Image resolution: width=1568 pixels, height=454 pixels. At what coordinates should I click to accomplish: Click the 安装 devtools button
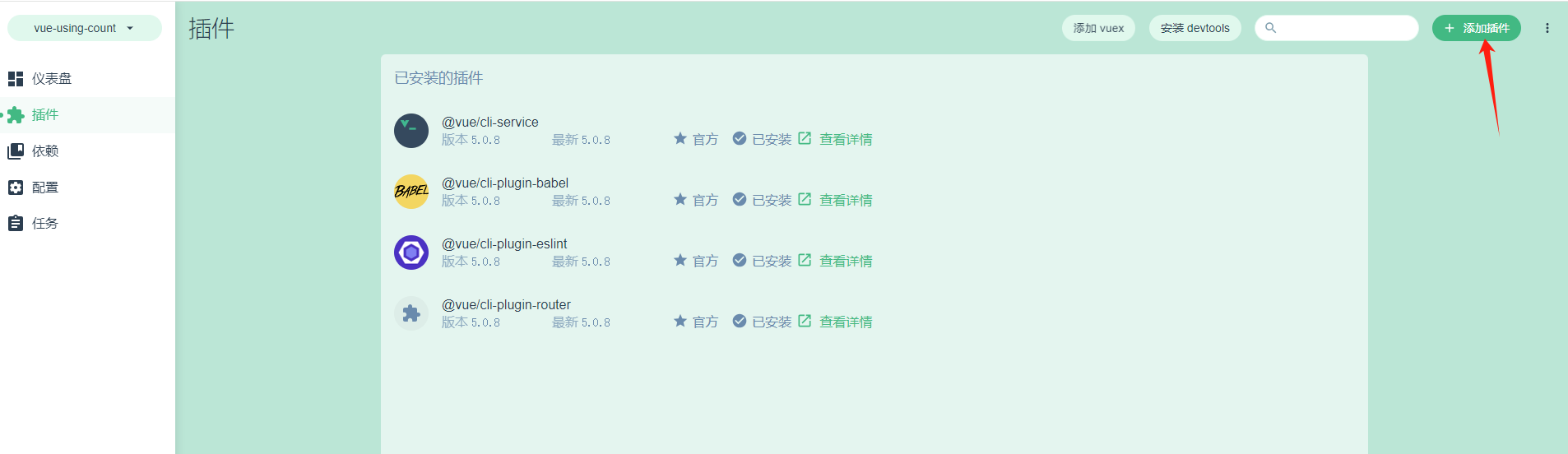[x=1195, y=28]
